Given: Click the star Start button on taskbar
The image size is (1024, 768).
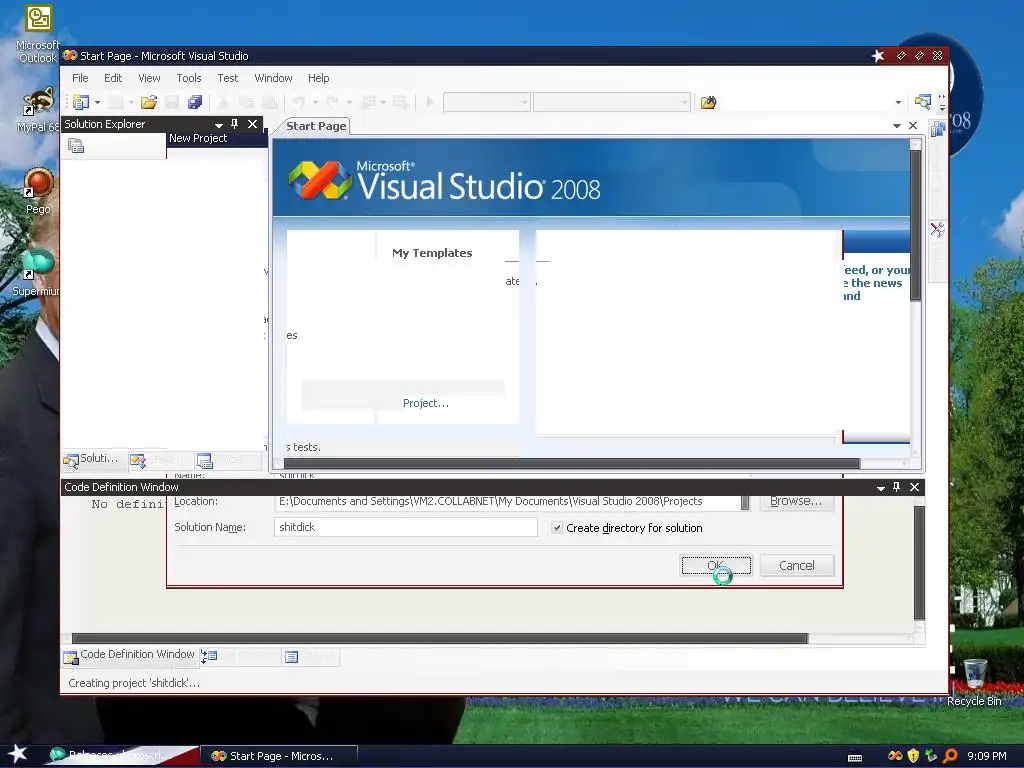Looking at the screenshot, I should point(18,754).
